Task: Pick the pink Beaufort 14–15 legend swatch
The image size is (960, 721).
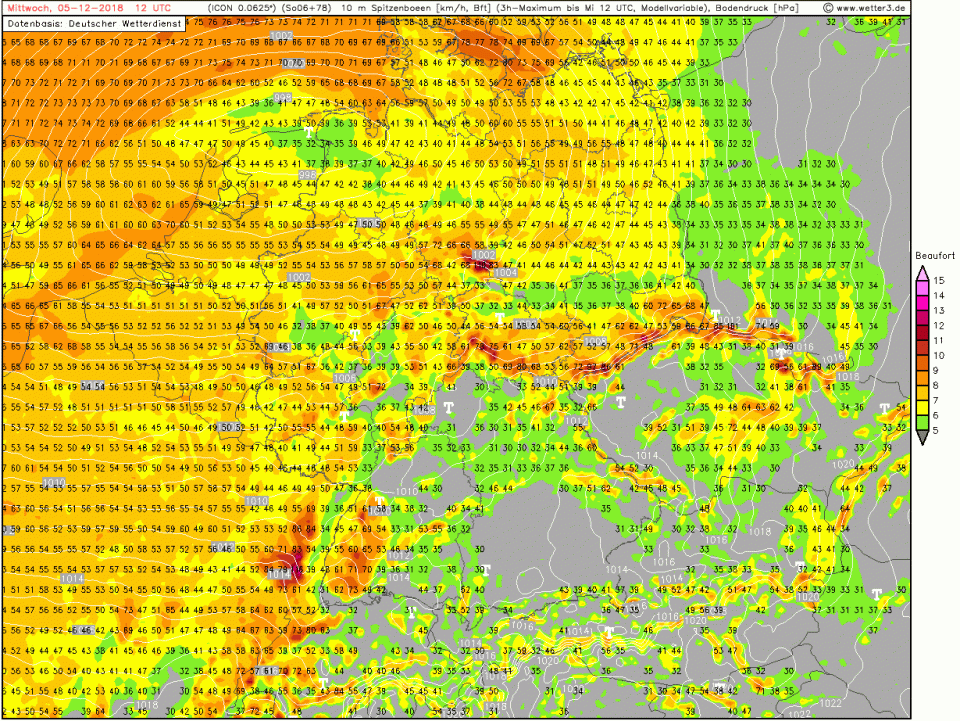Action: point(922,288)
